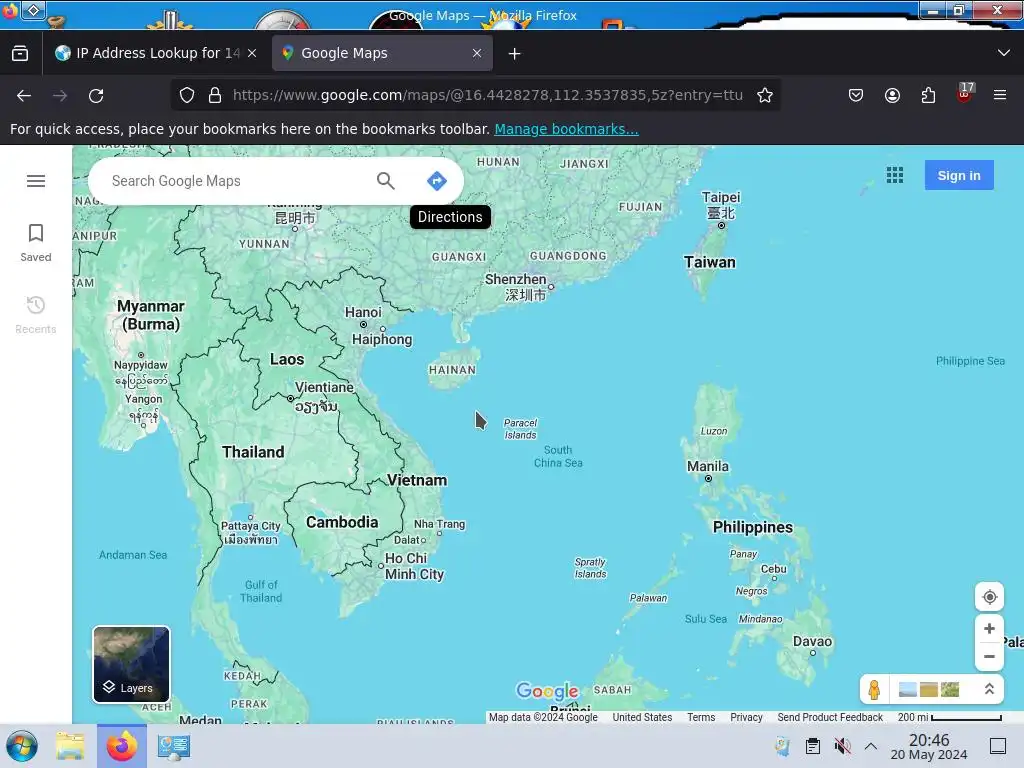Screen dimensions: 1024x768
Task: Open the Extensions puzzle icon
Action: pyautogui.click(x=928, y=95)
